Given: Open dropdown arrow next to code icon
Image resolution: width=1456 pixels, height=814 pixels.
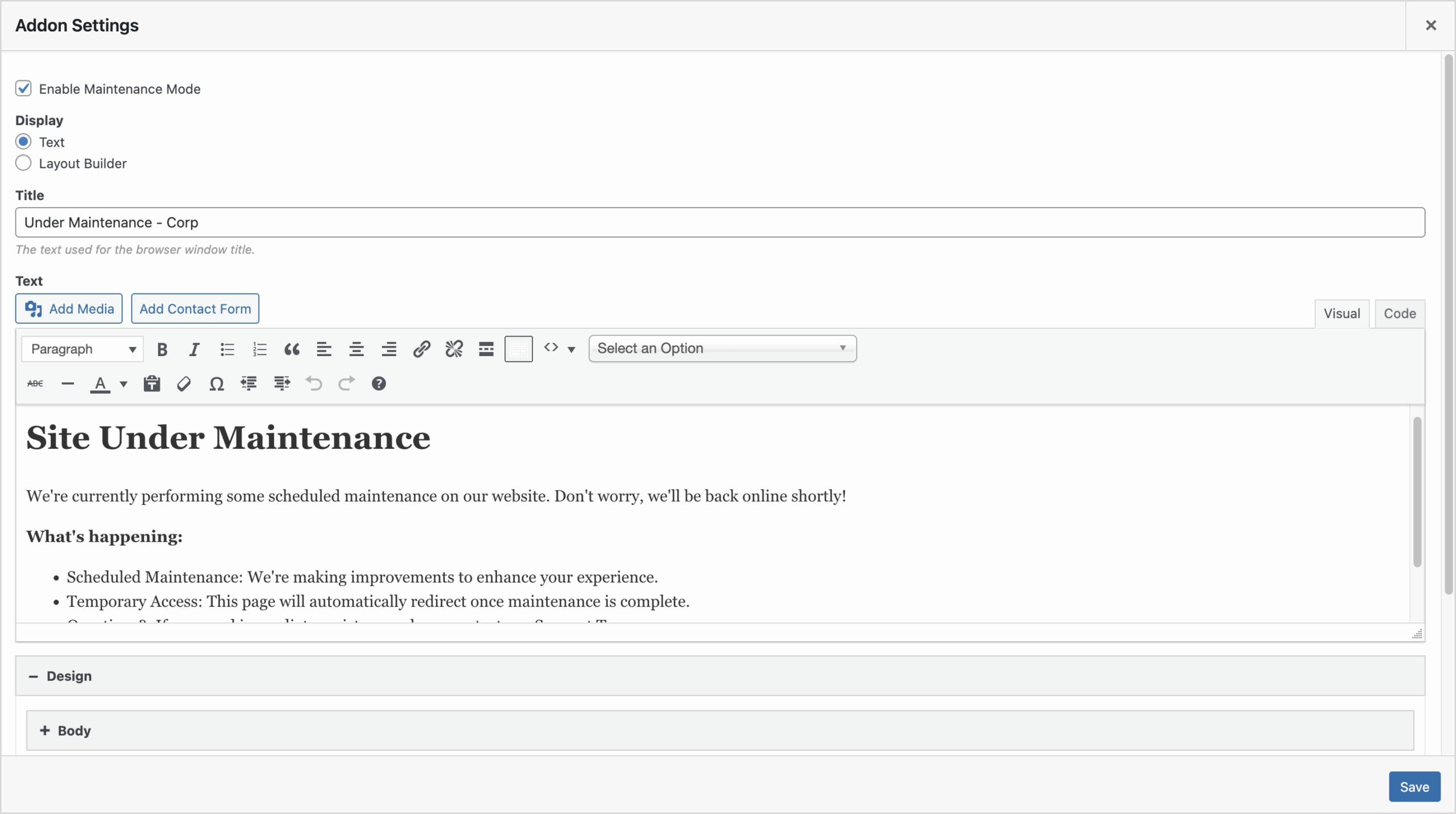Looking at the screenshot, I should pyautogui.click(x=572, y=349).
